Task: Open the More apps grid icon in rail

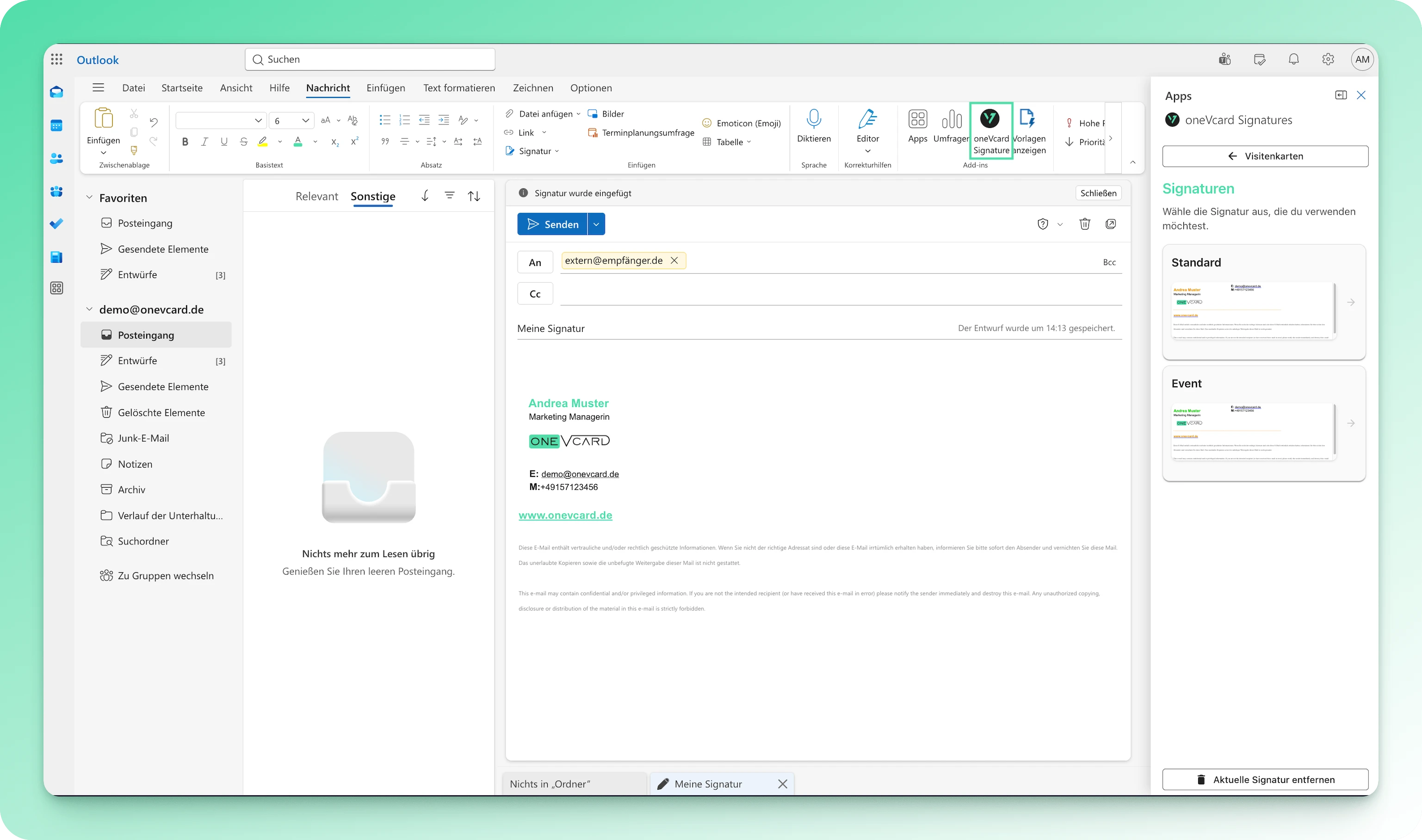Action: point(56,288)
